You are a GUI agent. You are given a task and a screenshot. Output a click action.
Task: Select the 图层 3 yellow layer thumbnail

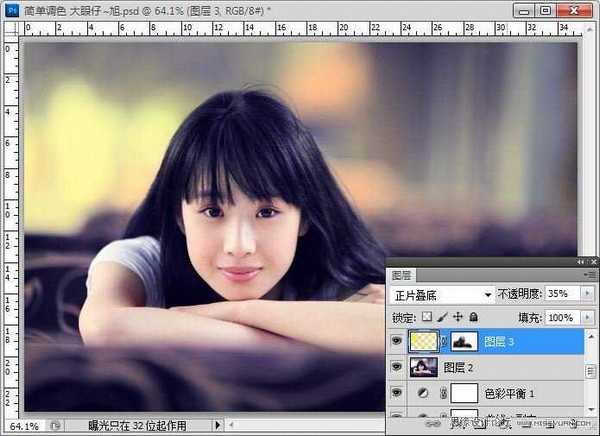coord(425,341)
